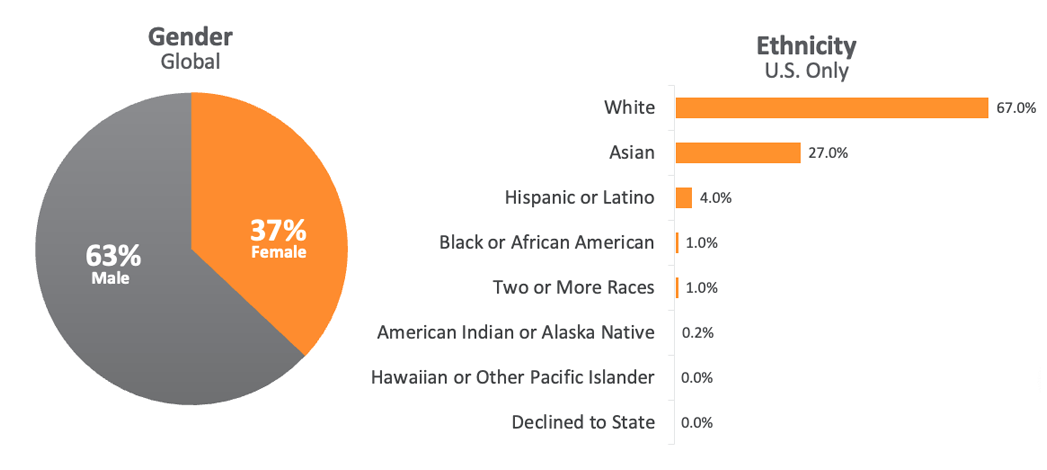1047x470 pixels.
Task: Select the Gender chart title
Action: point(190,37)
